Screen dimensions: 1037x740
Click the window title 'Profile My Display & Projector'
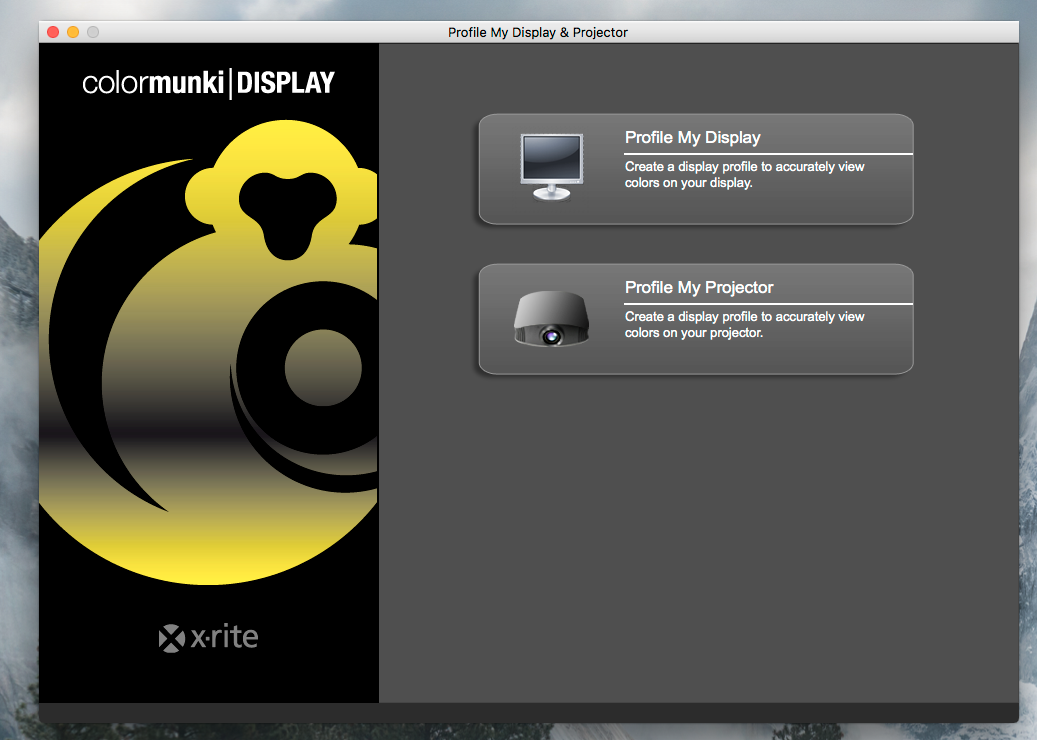(538, 32)
